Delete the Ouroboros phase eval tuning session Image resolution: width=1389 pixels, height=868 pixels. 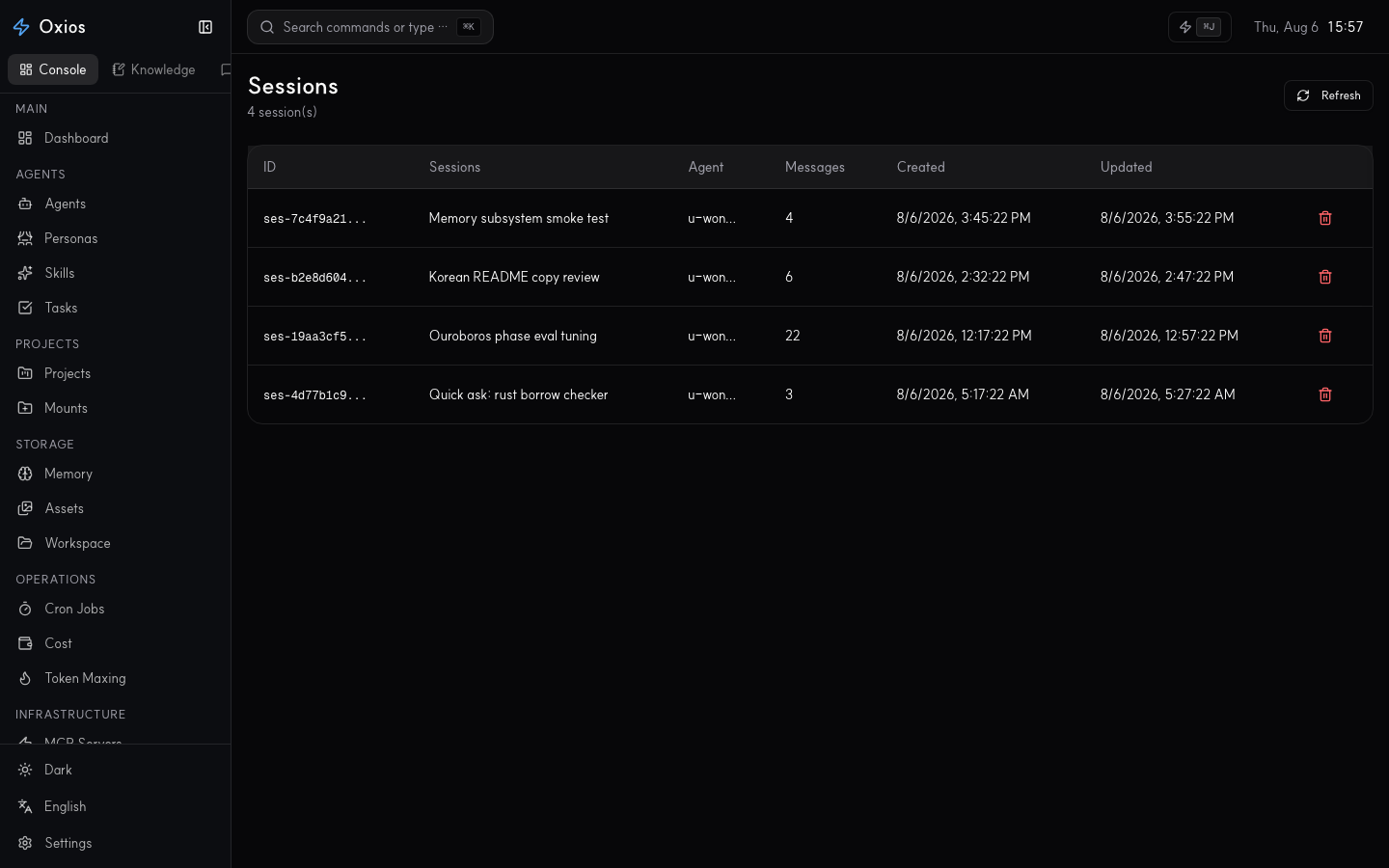tap(1325, 336)
